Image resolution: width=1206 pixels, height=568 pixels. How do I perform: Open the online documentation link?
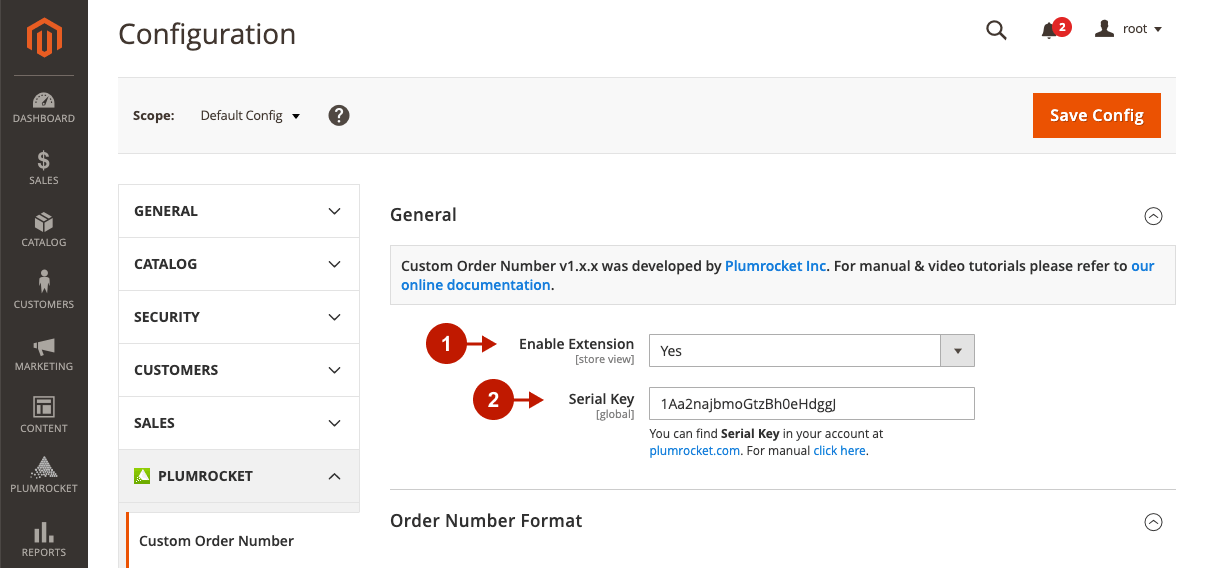(476, 285)
